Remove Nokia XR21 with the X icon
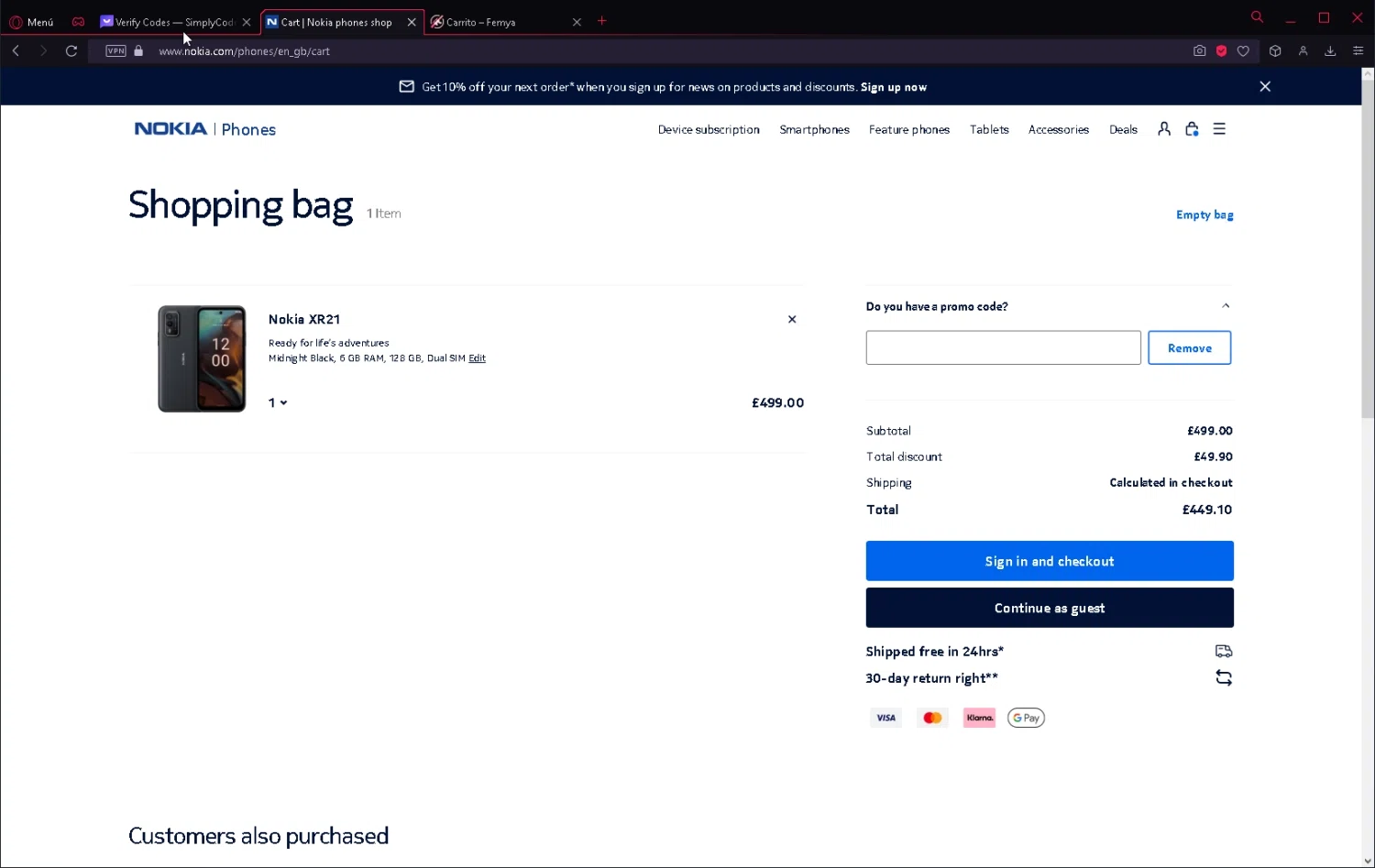Viewport: 1375px width, 868px height. pos(792,319)
